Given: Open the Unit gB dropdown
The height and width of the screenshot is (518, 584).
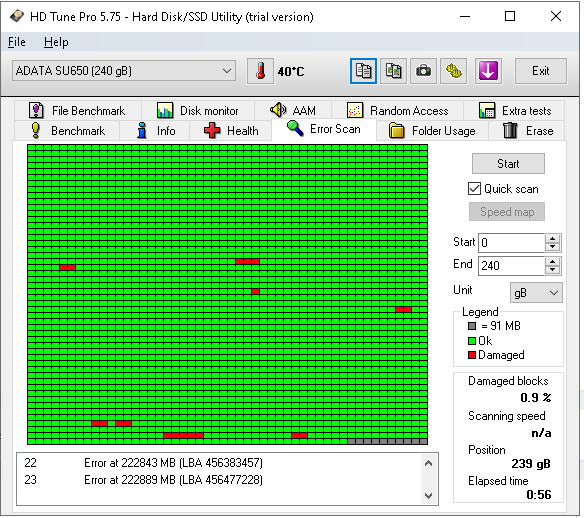Looking at the screenshot, I should point(536,293).
